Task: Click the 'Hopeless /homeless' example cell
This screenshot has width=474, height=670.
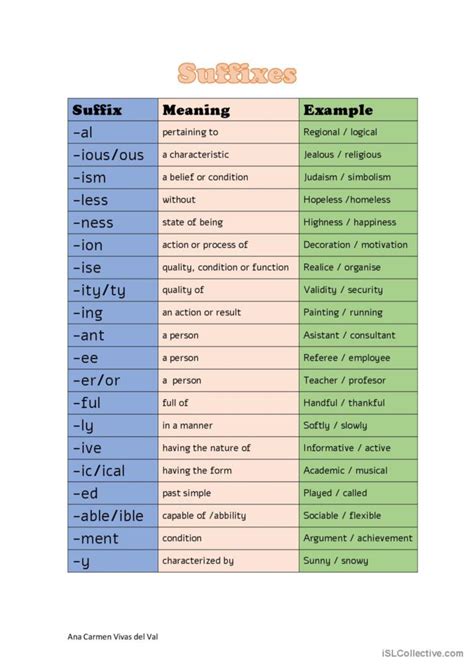Action: click(358, 200)
